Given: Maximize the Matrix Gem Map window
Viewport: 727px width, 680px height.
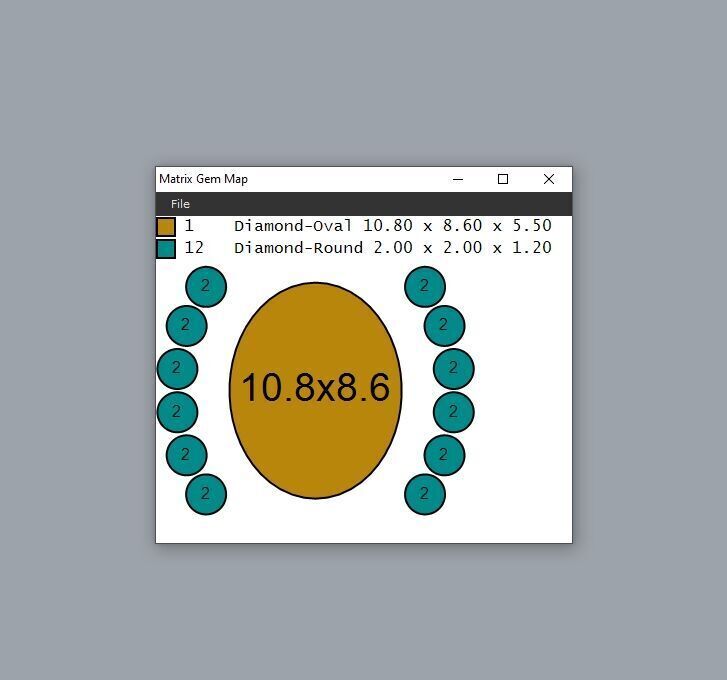Looking at the screenshot, I should click(503, 179).
